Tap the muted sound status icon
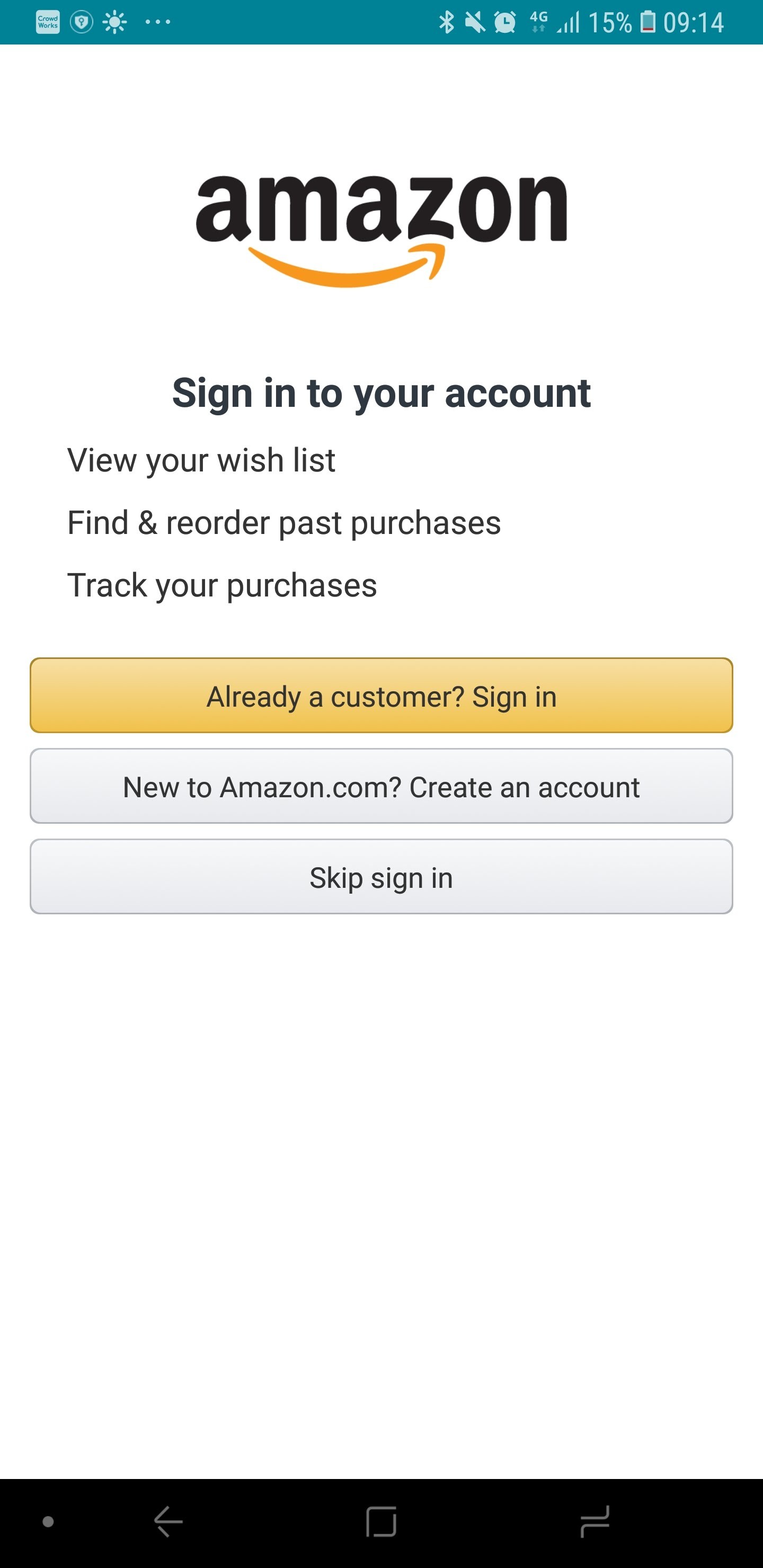This screenshot has width=763, height=1568. [475, 23]
